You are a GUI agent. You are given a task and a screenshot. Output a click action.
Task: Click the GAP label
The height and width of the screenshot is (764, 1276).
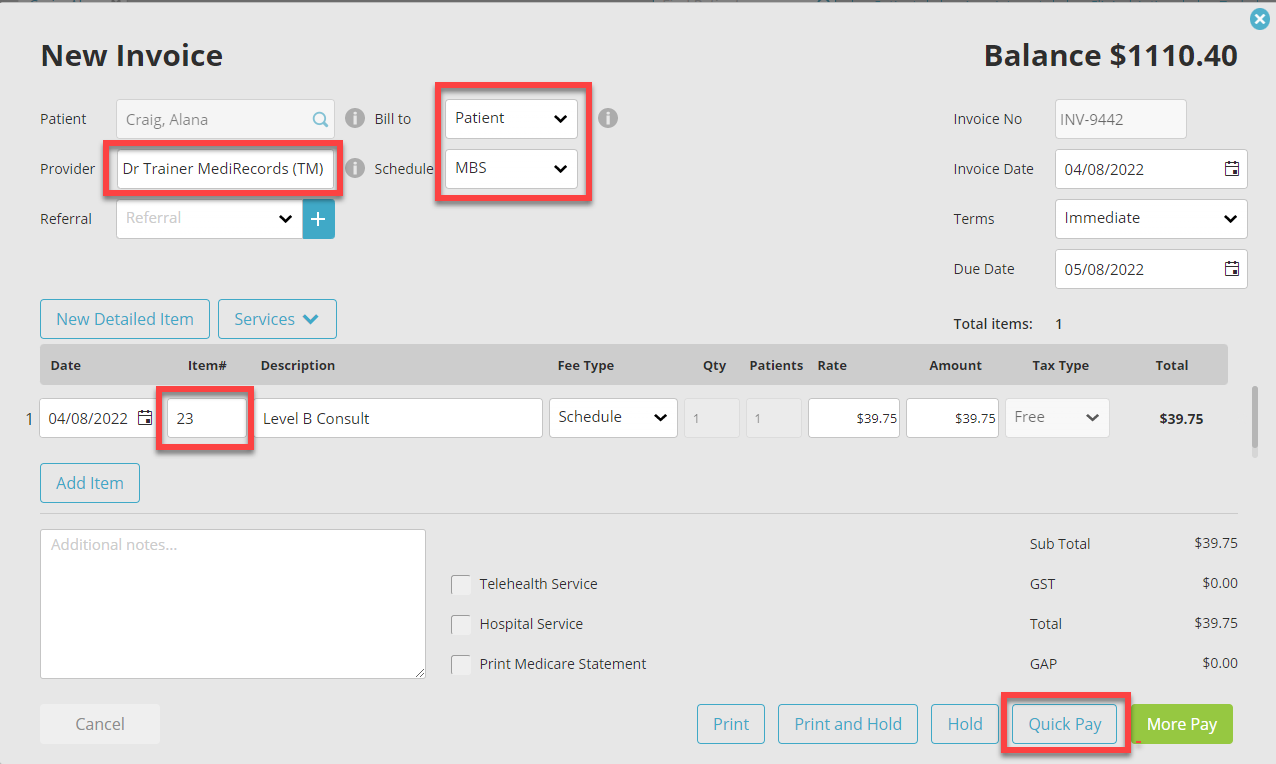coord(1043,664)
